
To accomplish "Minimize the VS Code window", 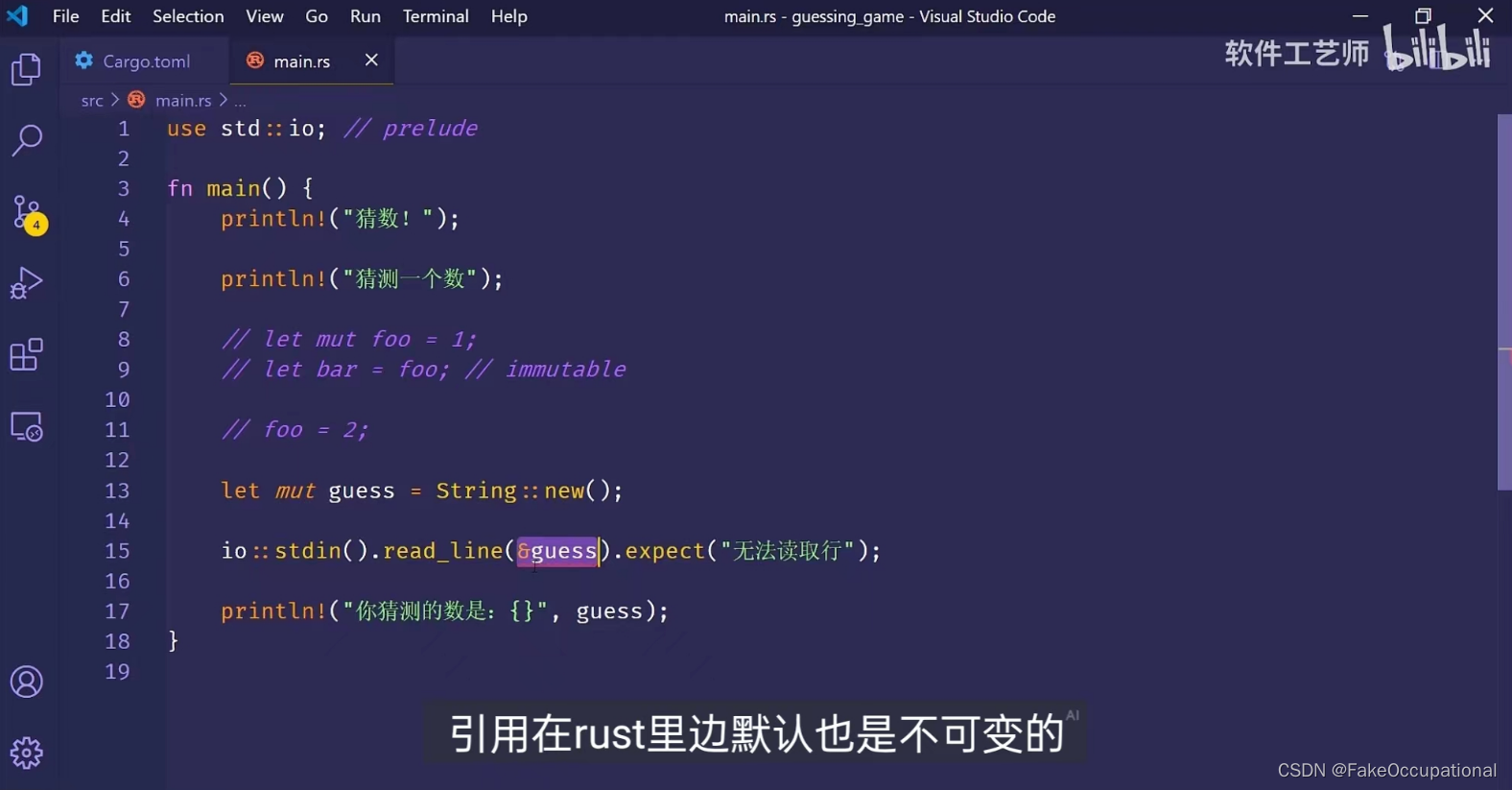I will tap(1360, 15).
